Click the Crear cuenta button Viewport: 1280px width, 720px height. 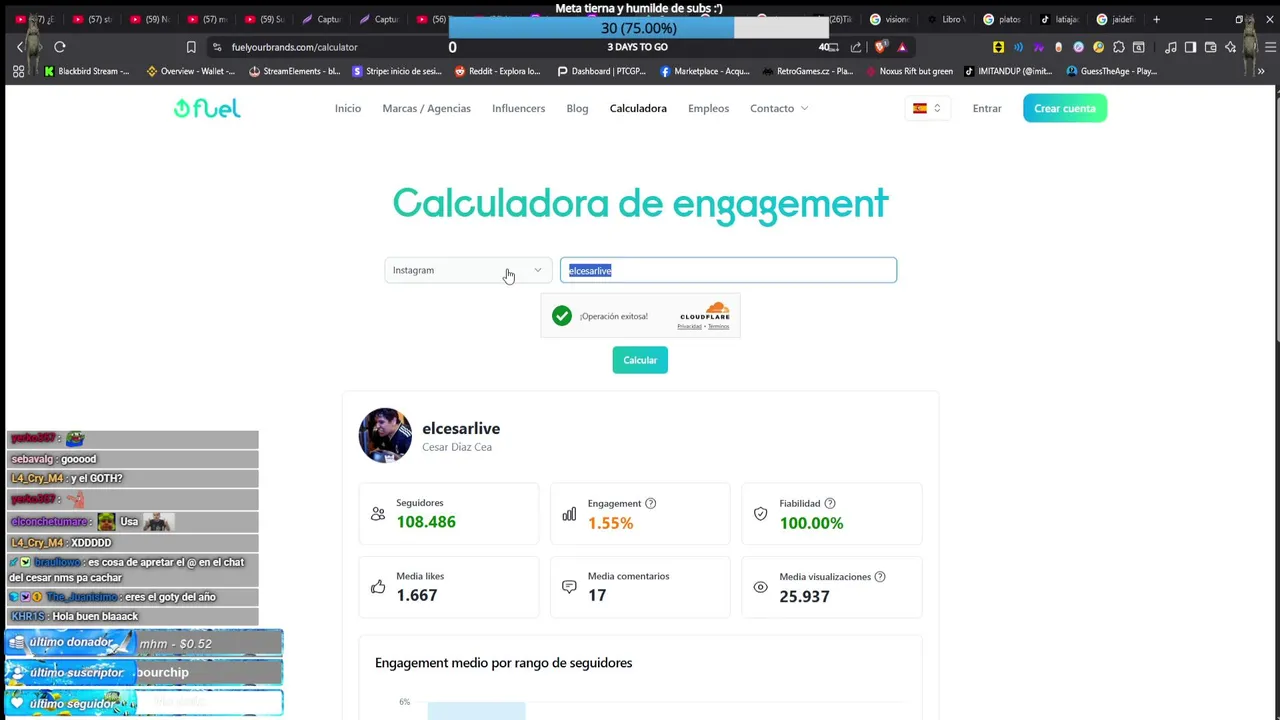pos(1065,108)
